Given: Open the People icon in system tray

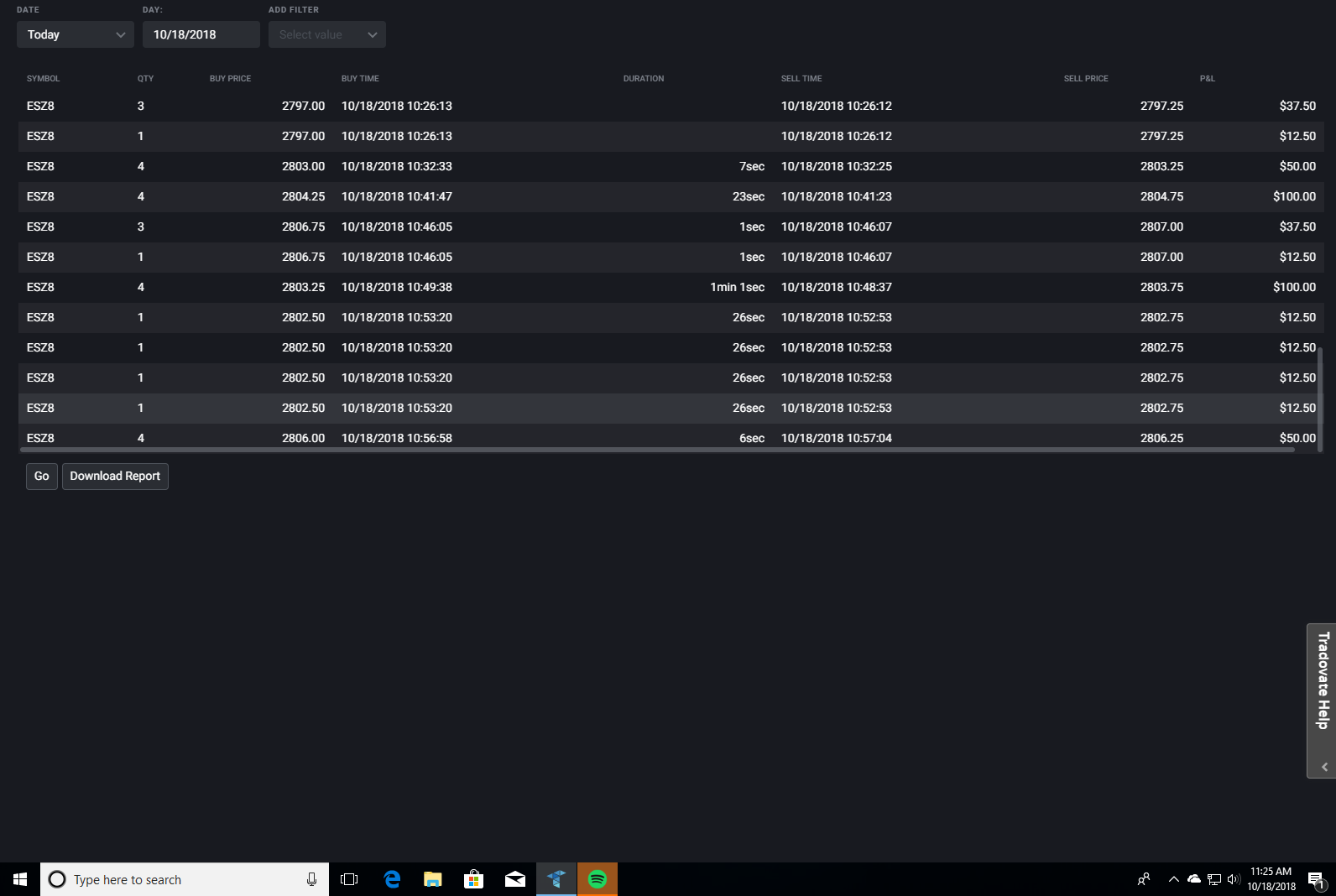Looking at the screenshot, I should pos(1144,879).
